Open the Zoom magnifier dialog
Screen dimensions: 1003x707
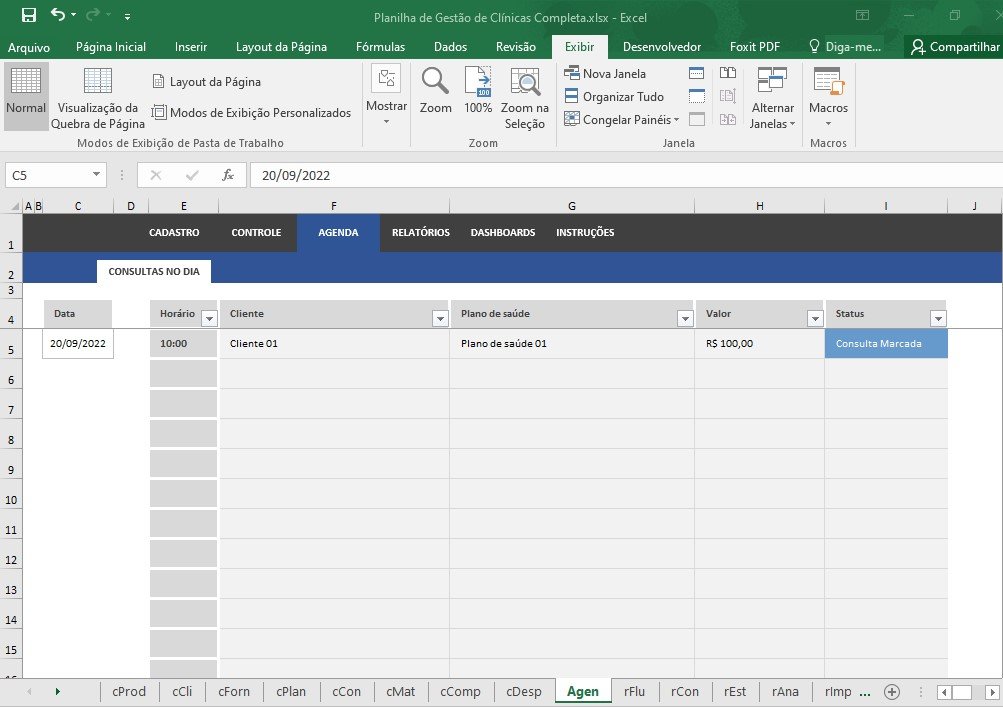(435, 90)
